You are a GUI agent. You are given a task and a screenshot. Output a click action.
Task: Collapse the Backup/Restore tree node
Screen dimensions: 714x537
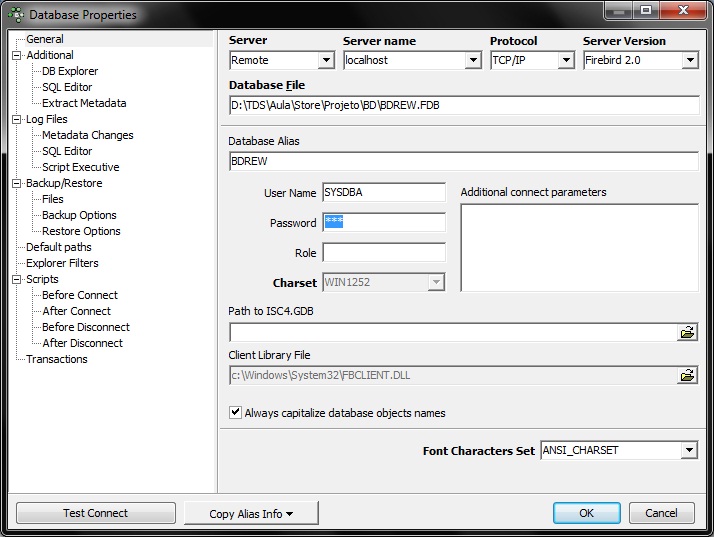point(16,184)
